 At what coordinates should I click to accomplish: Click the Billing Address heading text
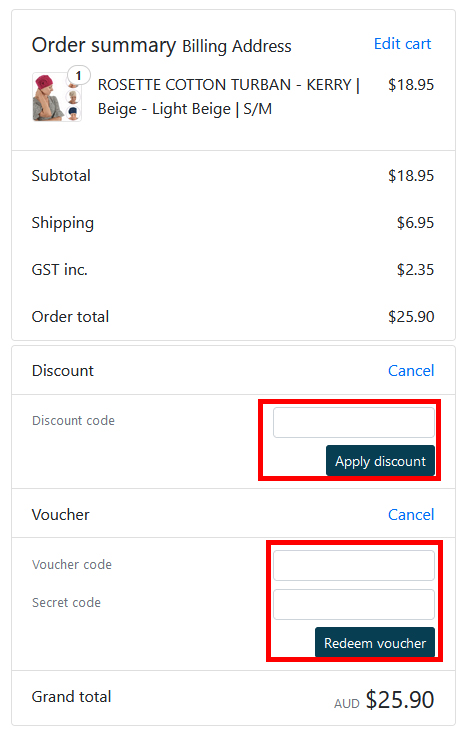click(237, 46)
